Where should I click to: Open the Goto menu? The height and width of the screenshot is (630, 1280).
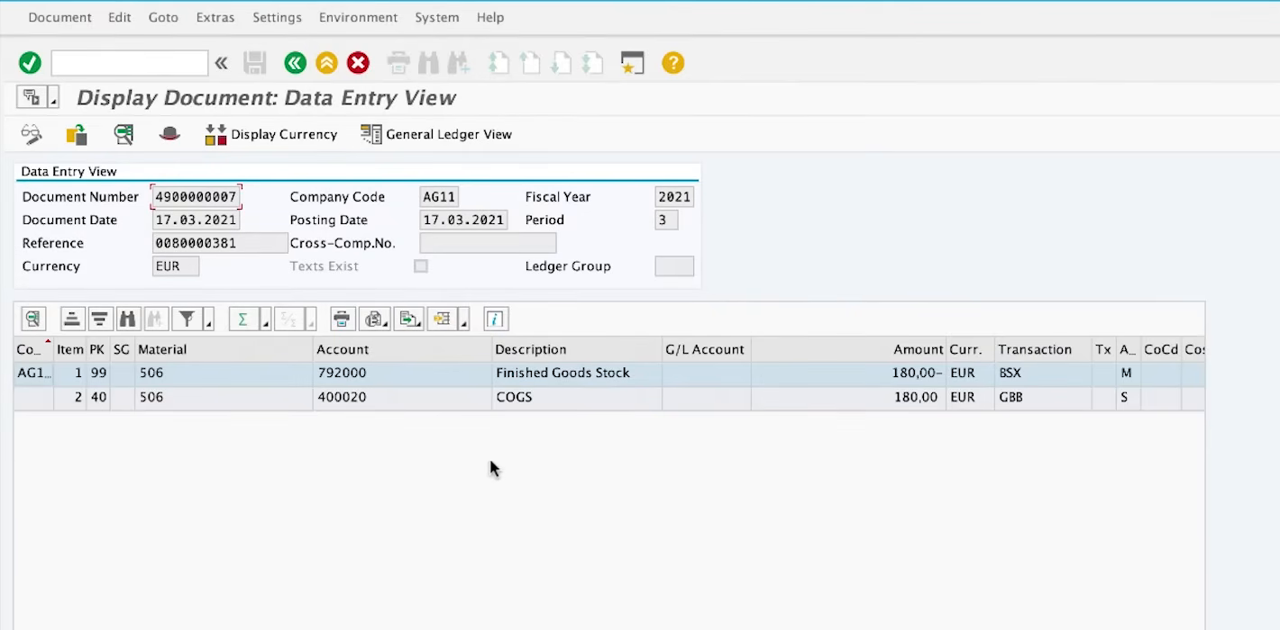click(163, 17)
